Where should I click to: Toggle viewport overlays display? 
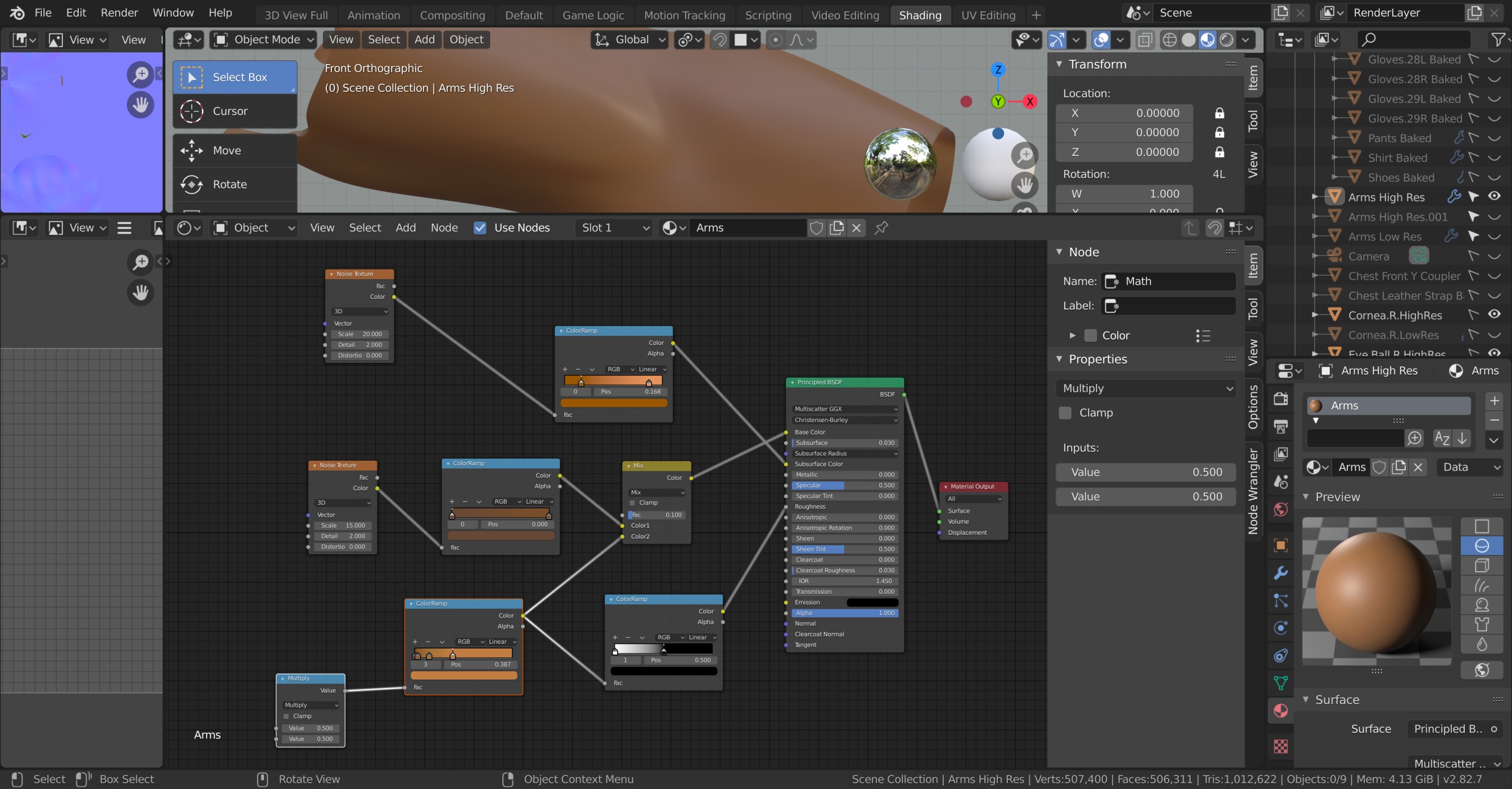(1101, 39)
